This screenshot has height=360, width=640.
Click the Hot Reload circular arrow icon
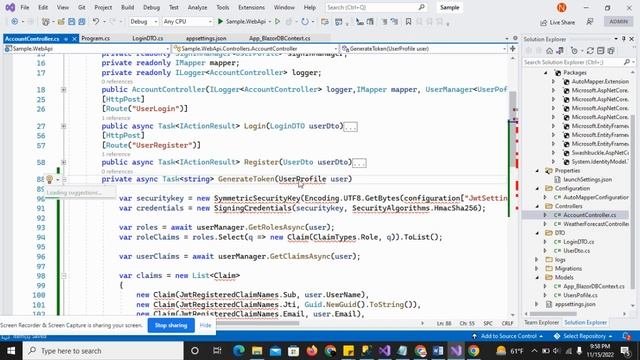tap(305, 22)
